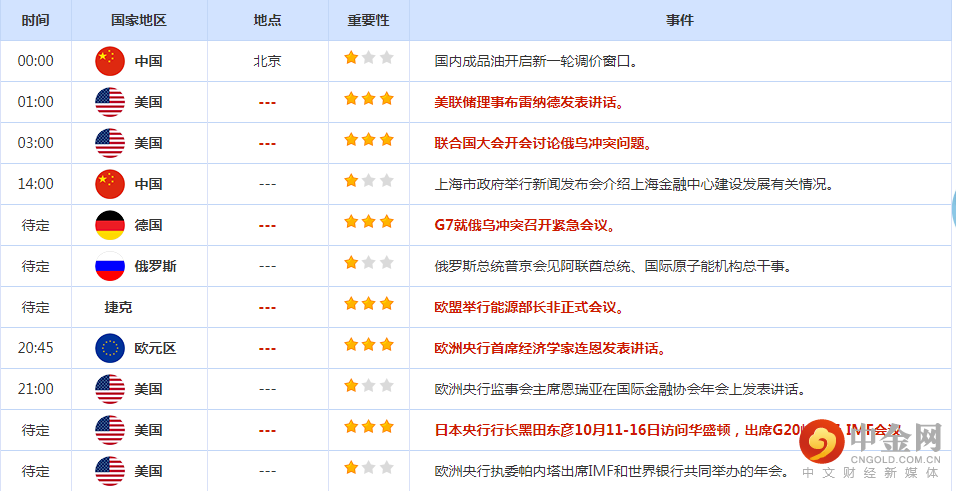956x491 pixels.
Task: Open the event 联合国大会开会讨论俄乌冲突问题
Action: pyautogui.click(x=543, y=143)
